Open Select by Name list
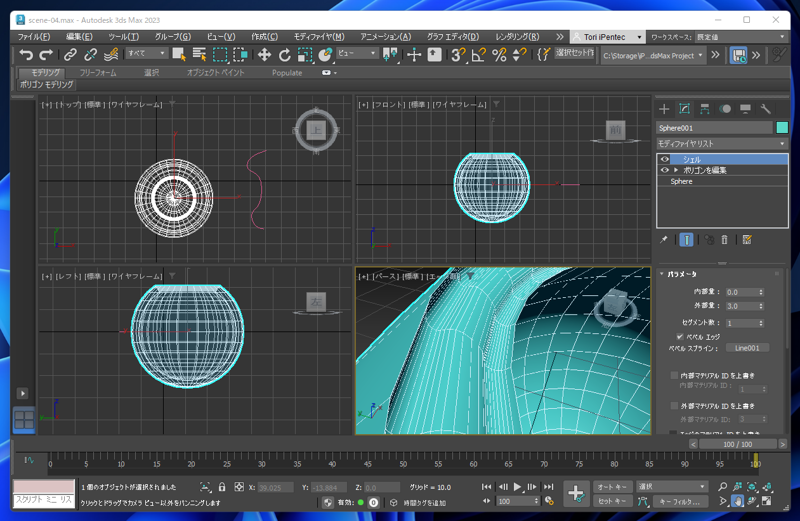This screenshot has width=800, height=521. tap(199, 54)
